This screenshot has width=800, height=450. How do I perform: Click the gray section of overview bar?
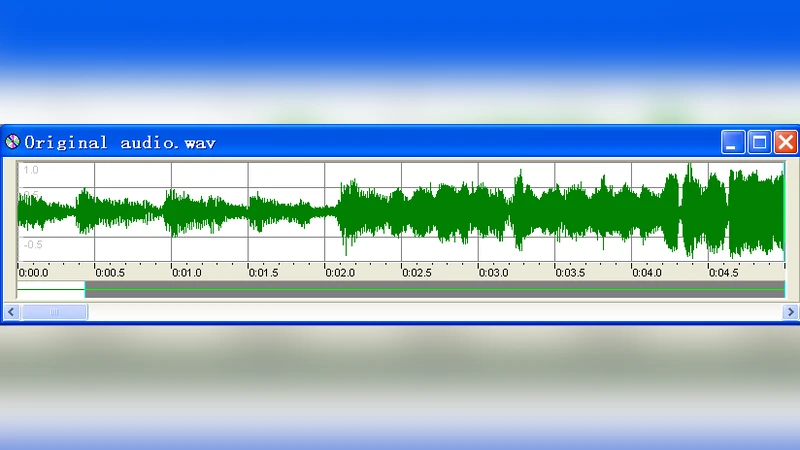coord(430,290)
